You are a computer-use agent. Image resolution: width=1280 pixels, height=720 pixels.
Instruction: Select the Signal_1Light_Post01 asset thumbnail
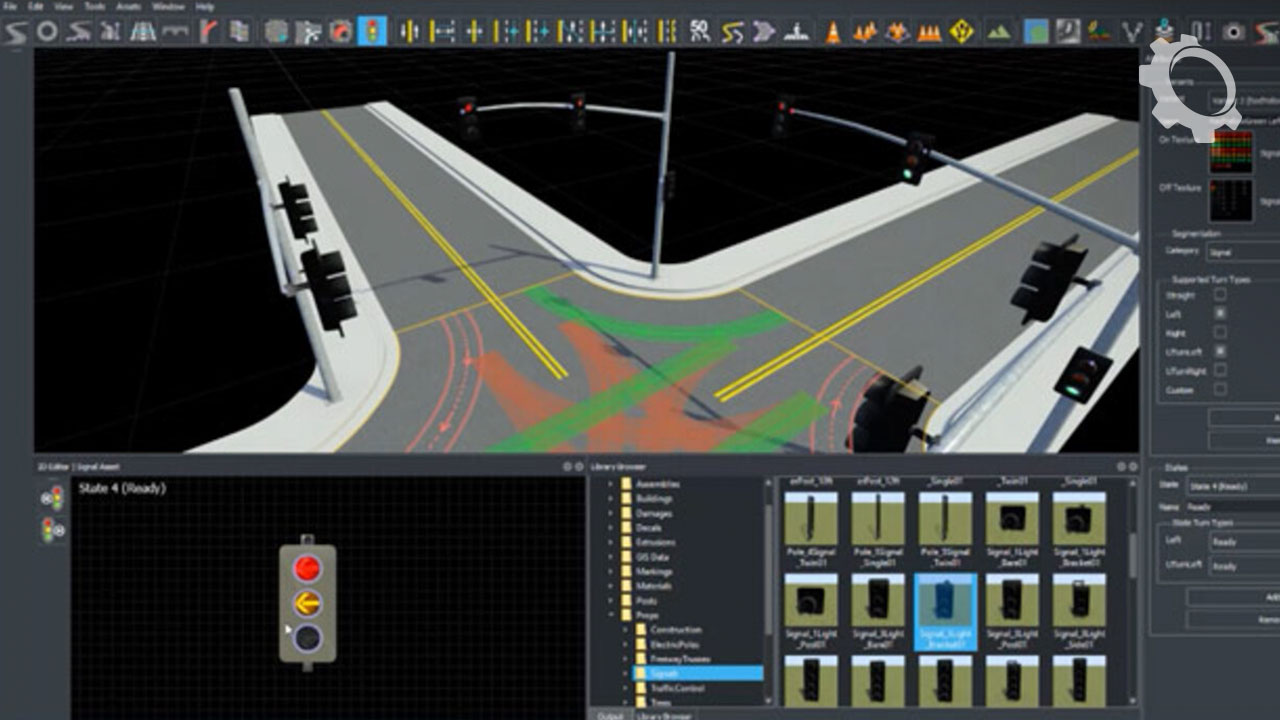(811, 605)
